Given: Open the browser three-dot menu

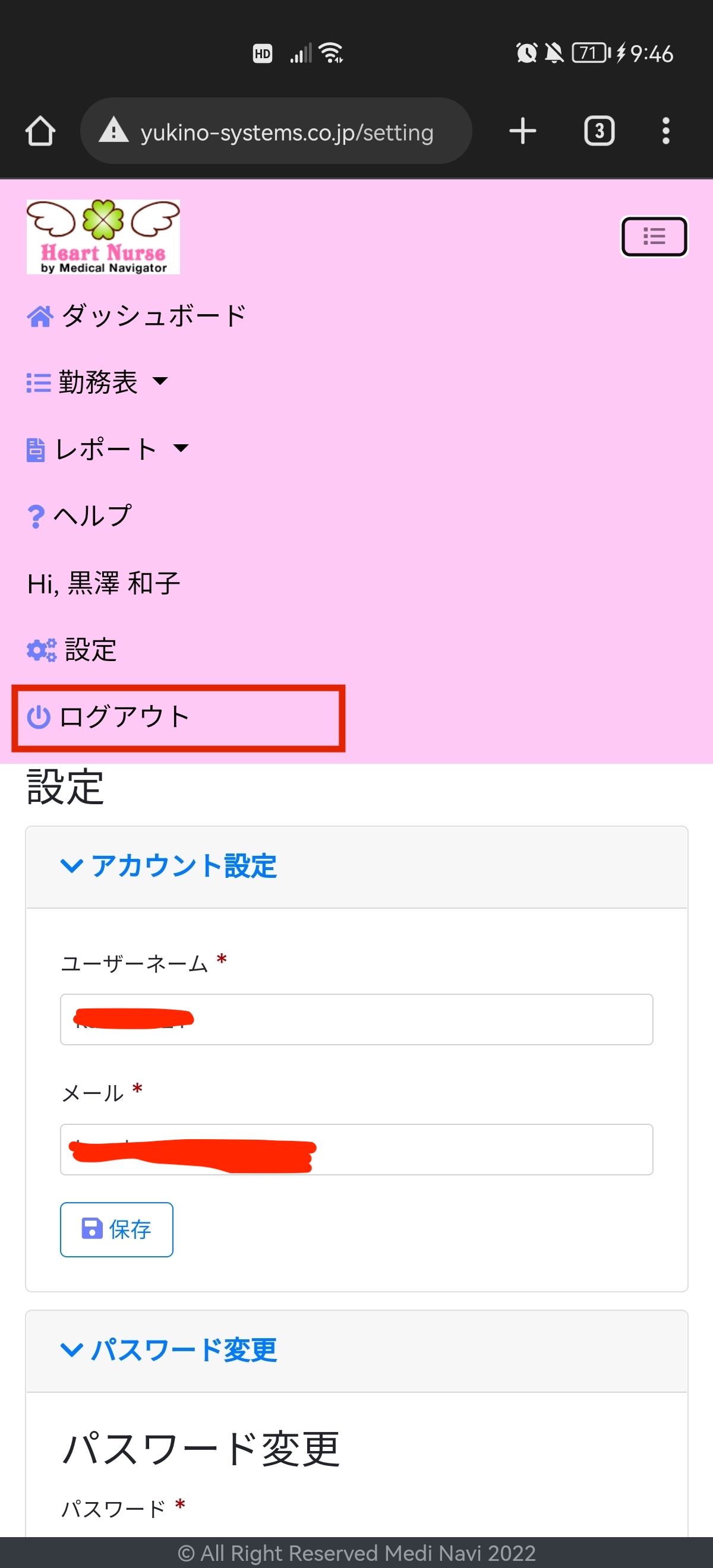Looking at the screenshot, I should tap(665, 131).
